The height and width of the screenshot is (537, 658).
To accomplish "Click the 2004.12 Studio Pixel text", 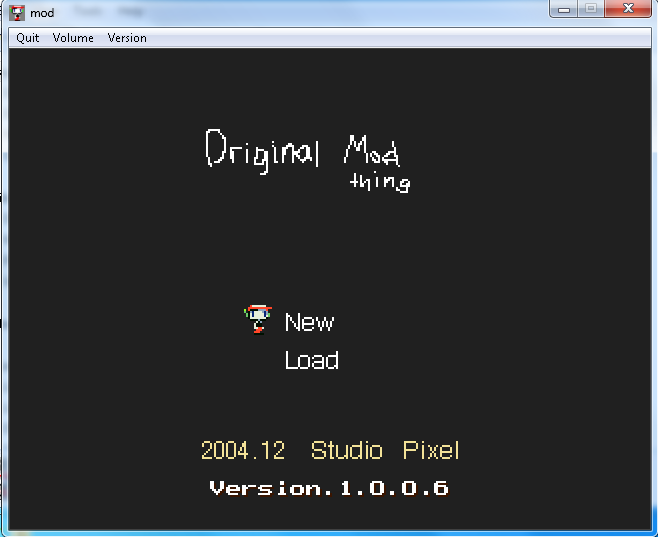I will click(330, 450).
